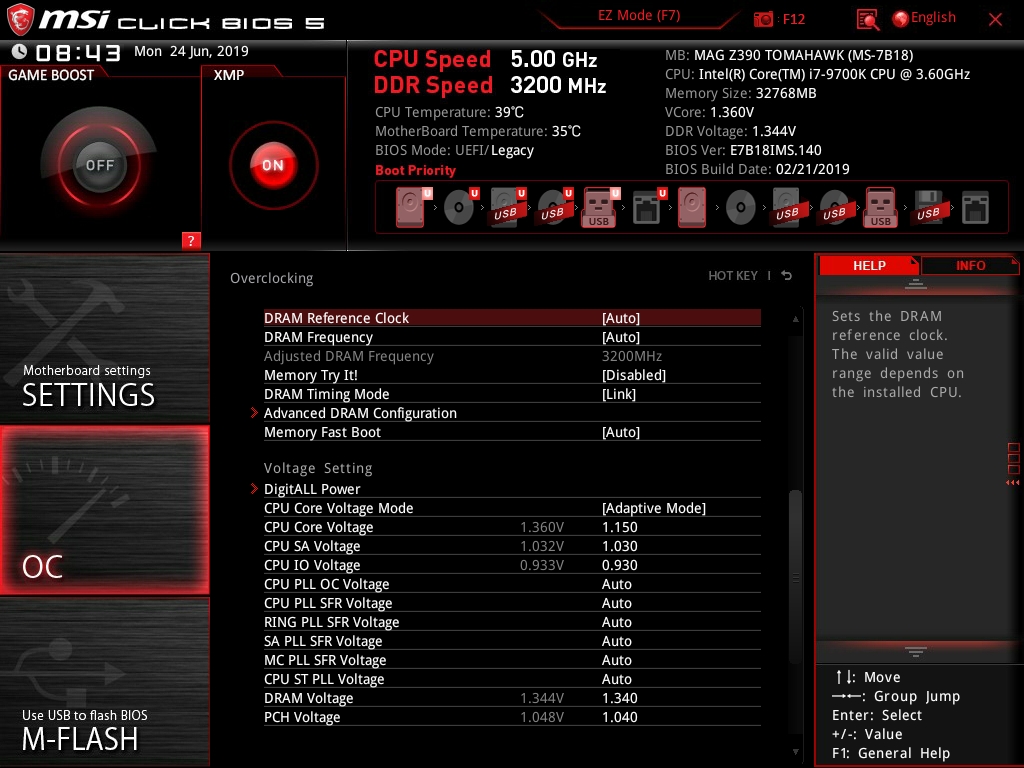The width and height of the screenshot is (1024, 768).
Task: Edit the SA PLL SFR Voltage Auto value
Action: point(616,641)
